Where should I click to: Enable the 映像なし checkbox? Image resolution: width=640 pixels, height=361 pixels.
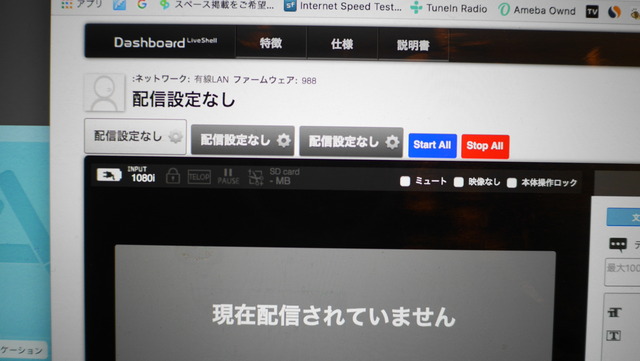459,182
